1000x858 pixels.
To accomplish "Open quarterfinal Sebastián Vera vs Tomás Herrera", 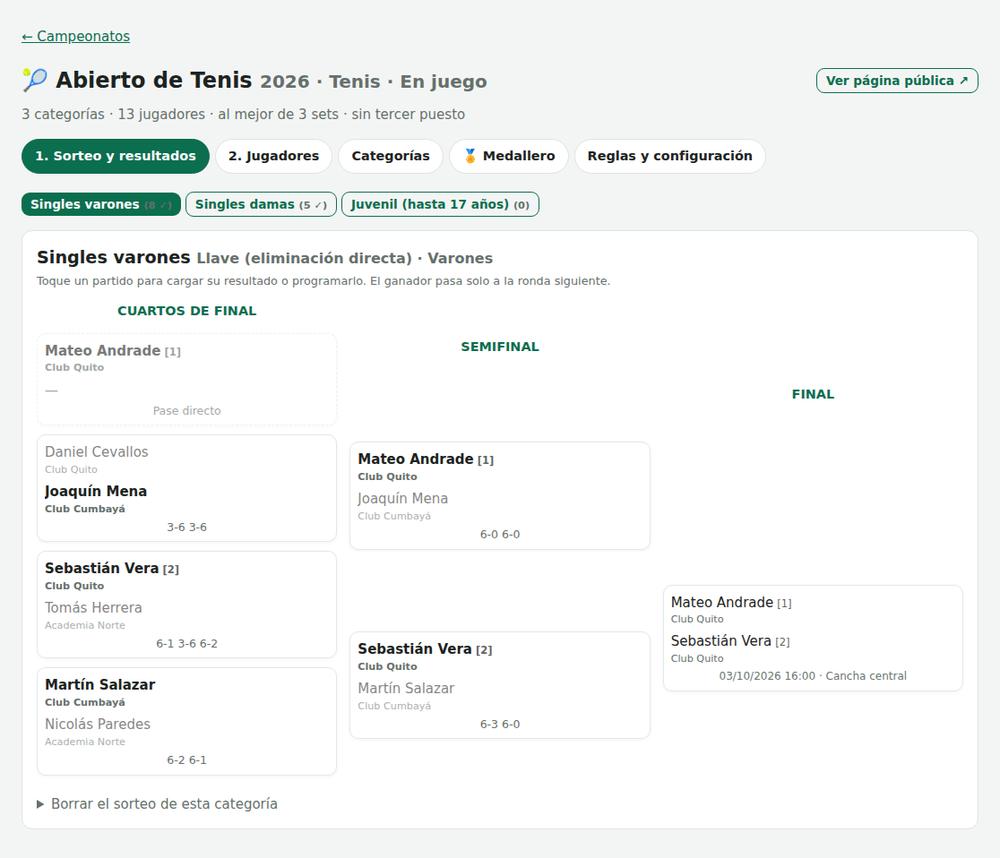I will coord(187,604).
